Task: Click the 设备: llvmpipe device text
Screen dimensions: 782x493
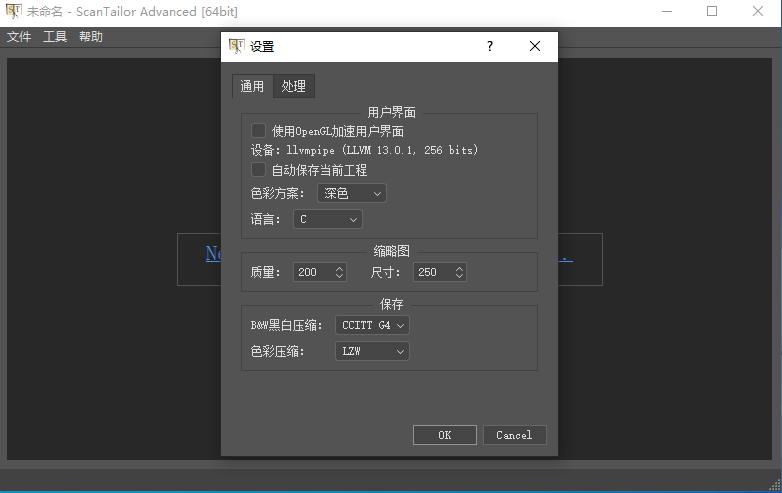Action: [364, 150]
